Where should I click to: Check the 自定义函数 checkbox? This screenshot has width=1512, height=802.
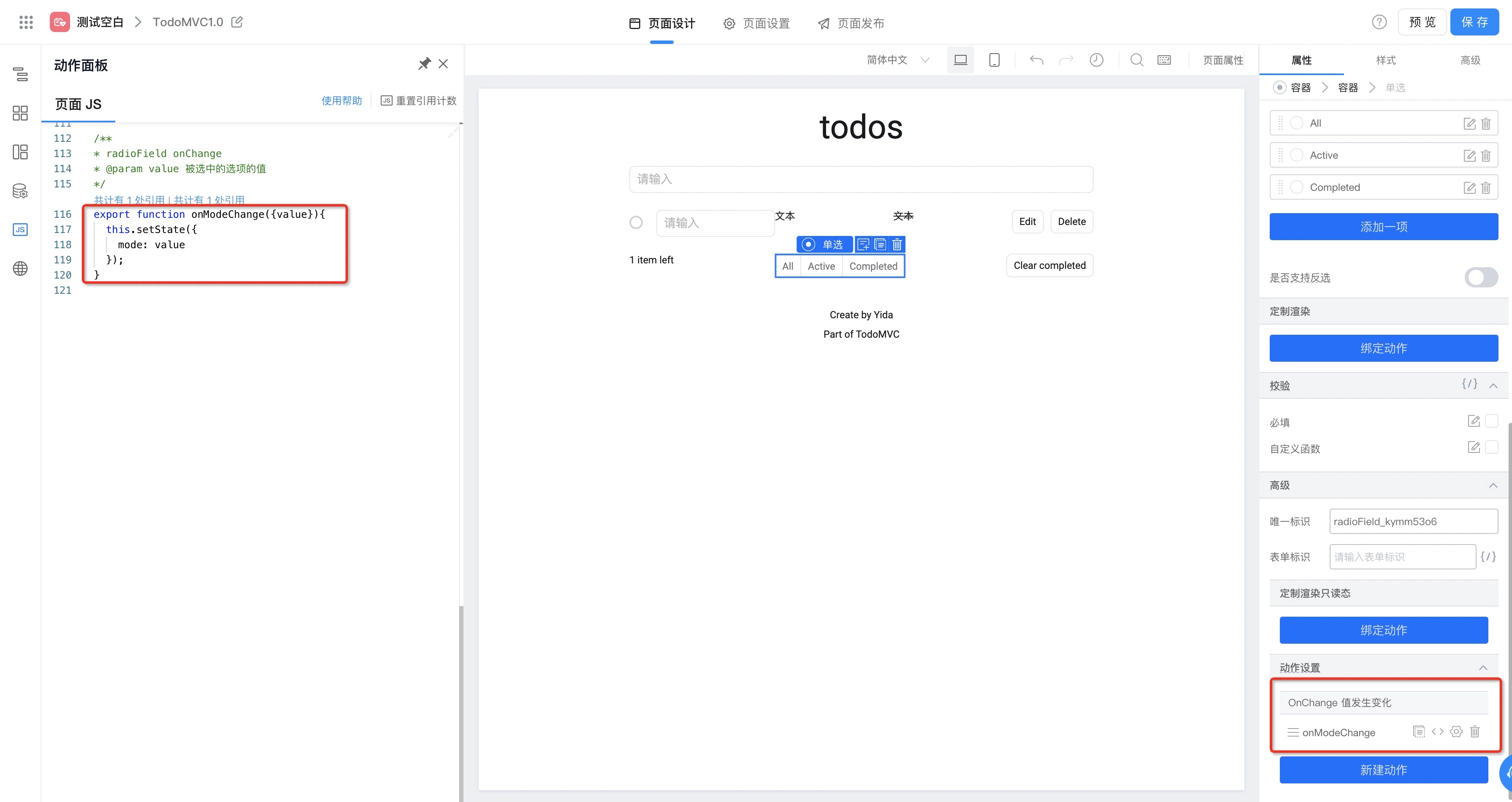(1491, 447)
